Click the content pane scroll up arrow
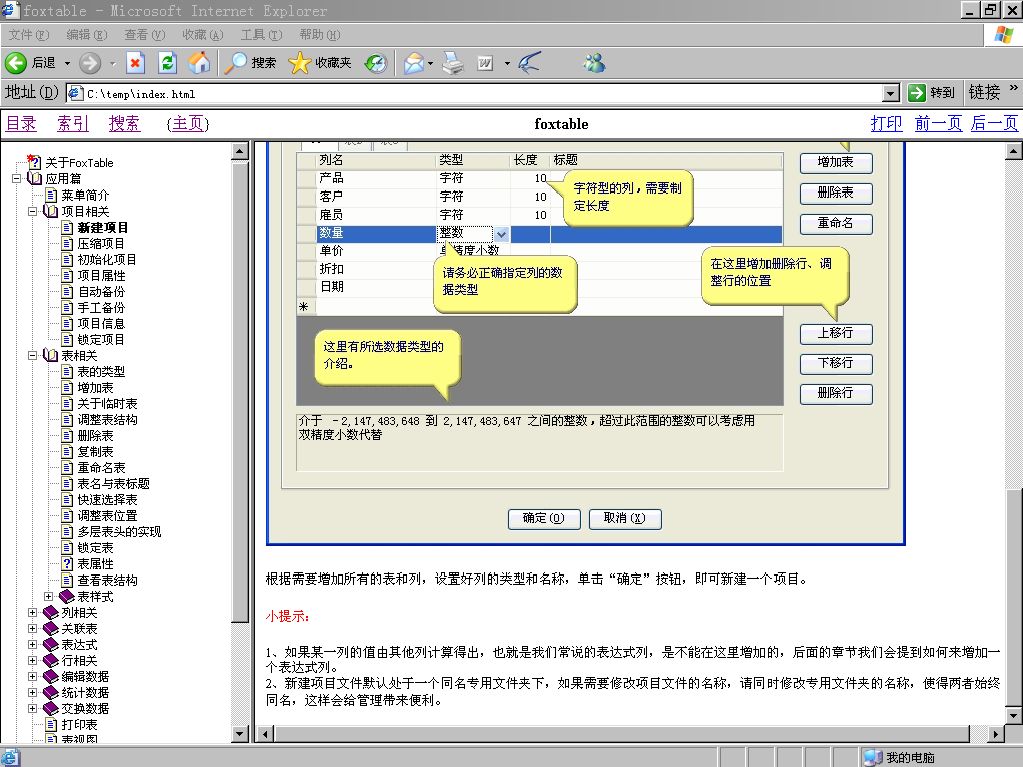 point(1013,151)
